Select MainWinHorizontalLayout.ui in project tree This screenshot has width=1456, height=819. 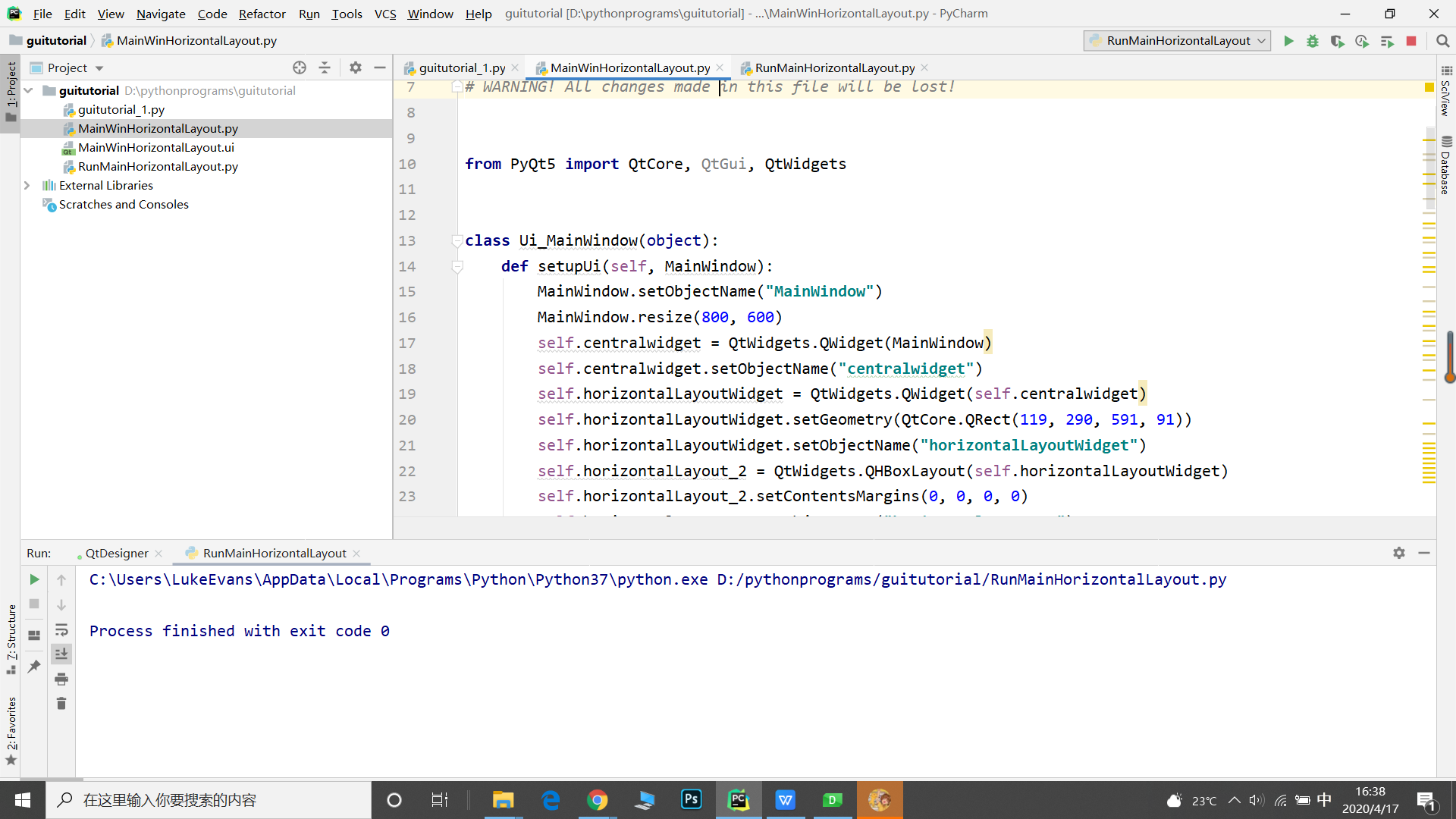click(155, 147)
